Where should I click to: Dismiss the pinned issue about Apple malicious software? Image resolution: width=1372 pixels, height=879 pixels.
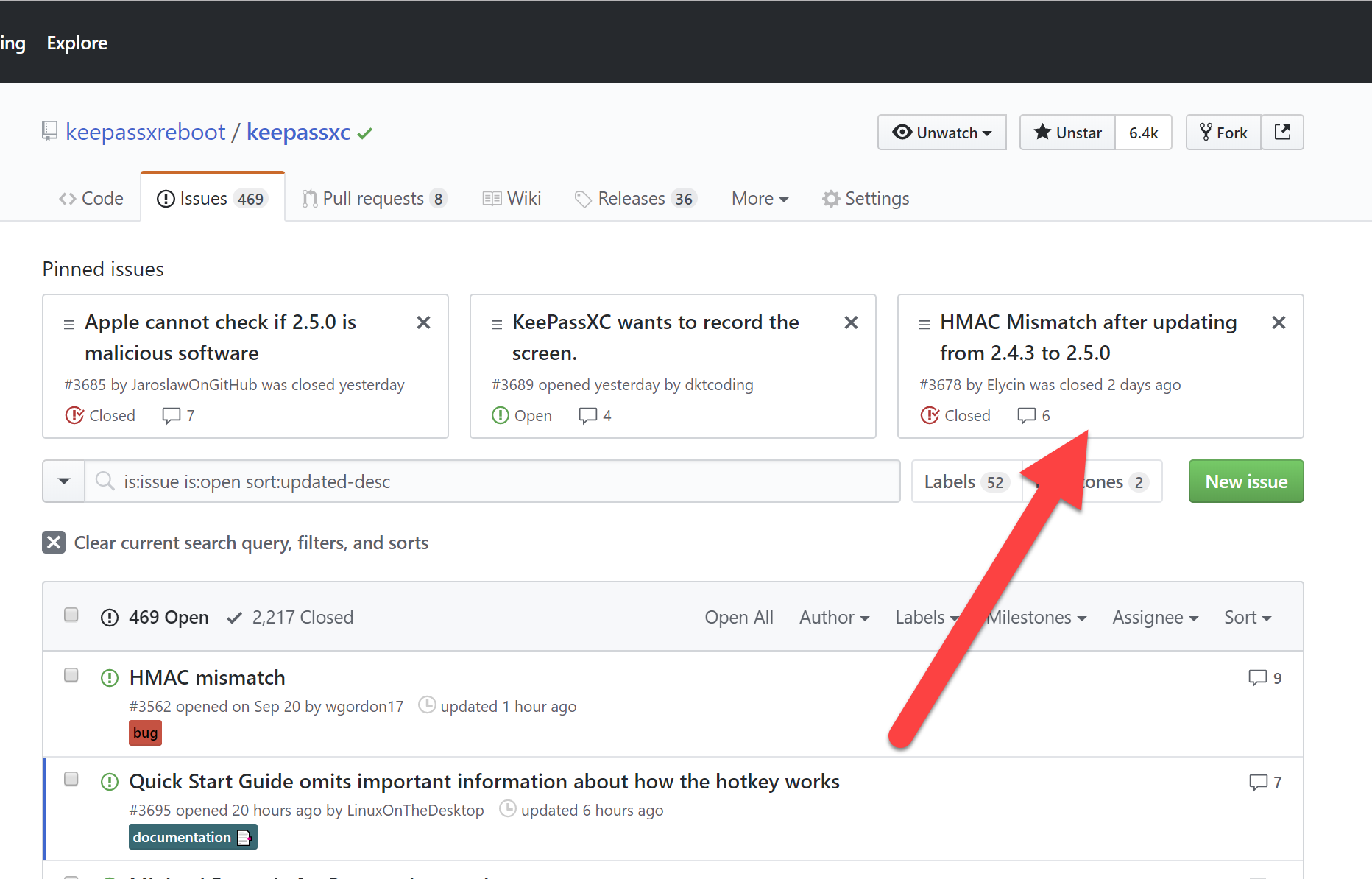[423, 322]
